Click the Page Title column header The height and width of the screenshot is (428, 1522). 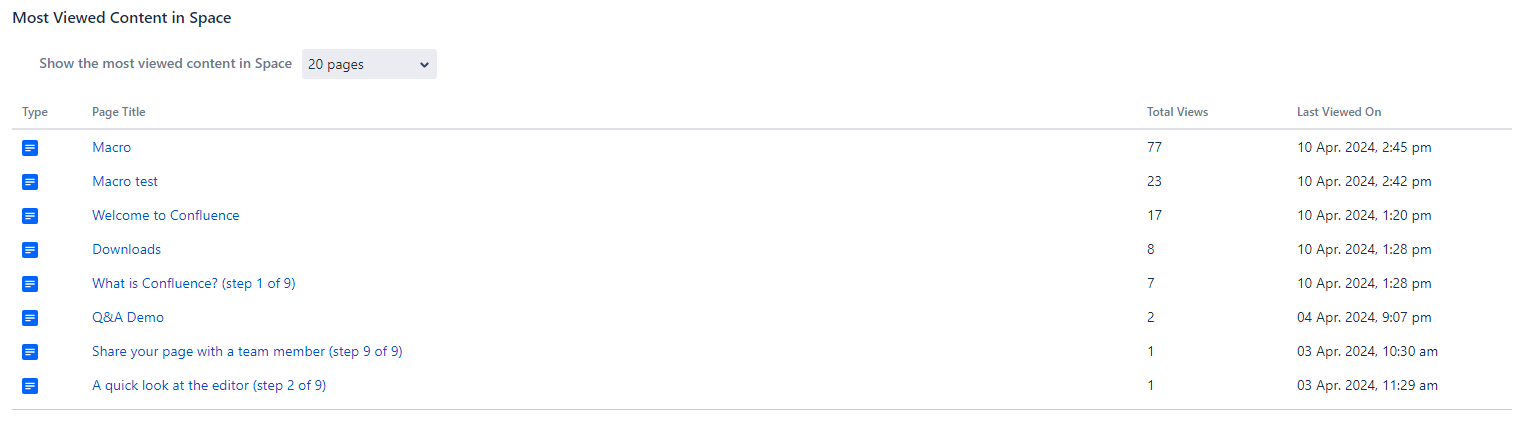[118, 112]
